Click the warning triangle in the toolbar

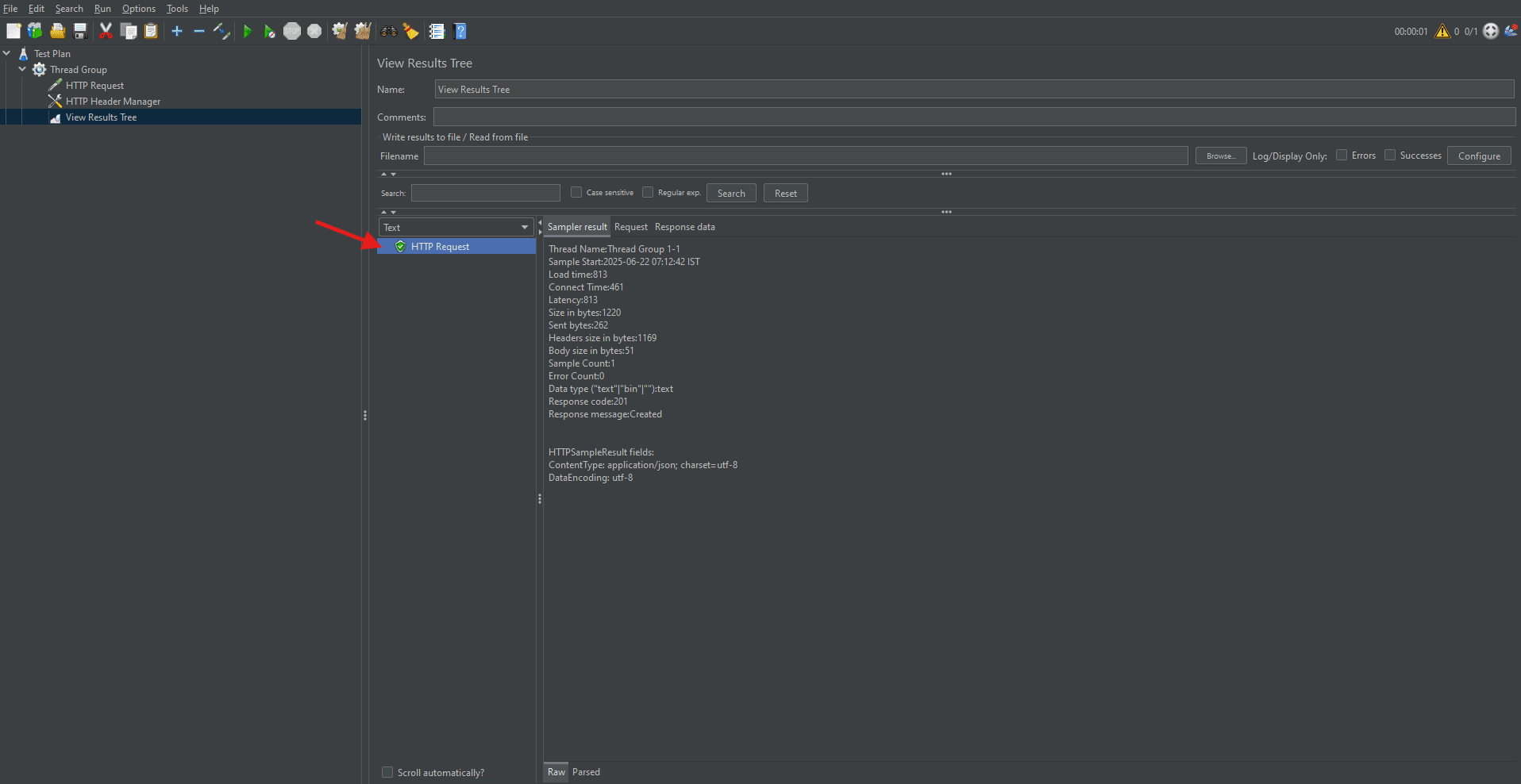point(1442,31)
